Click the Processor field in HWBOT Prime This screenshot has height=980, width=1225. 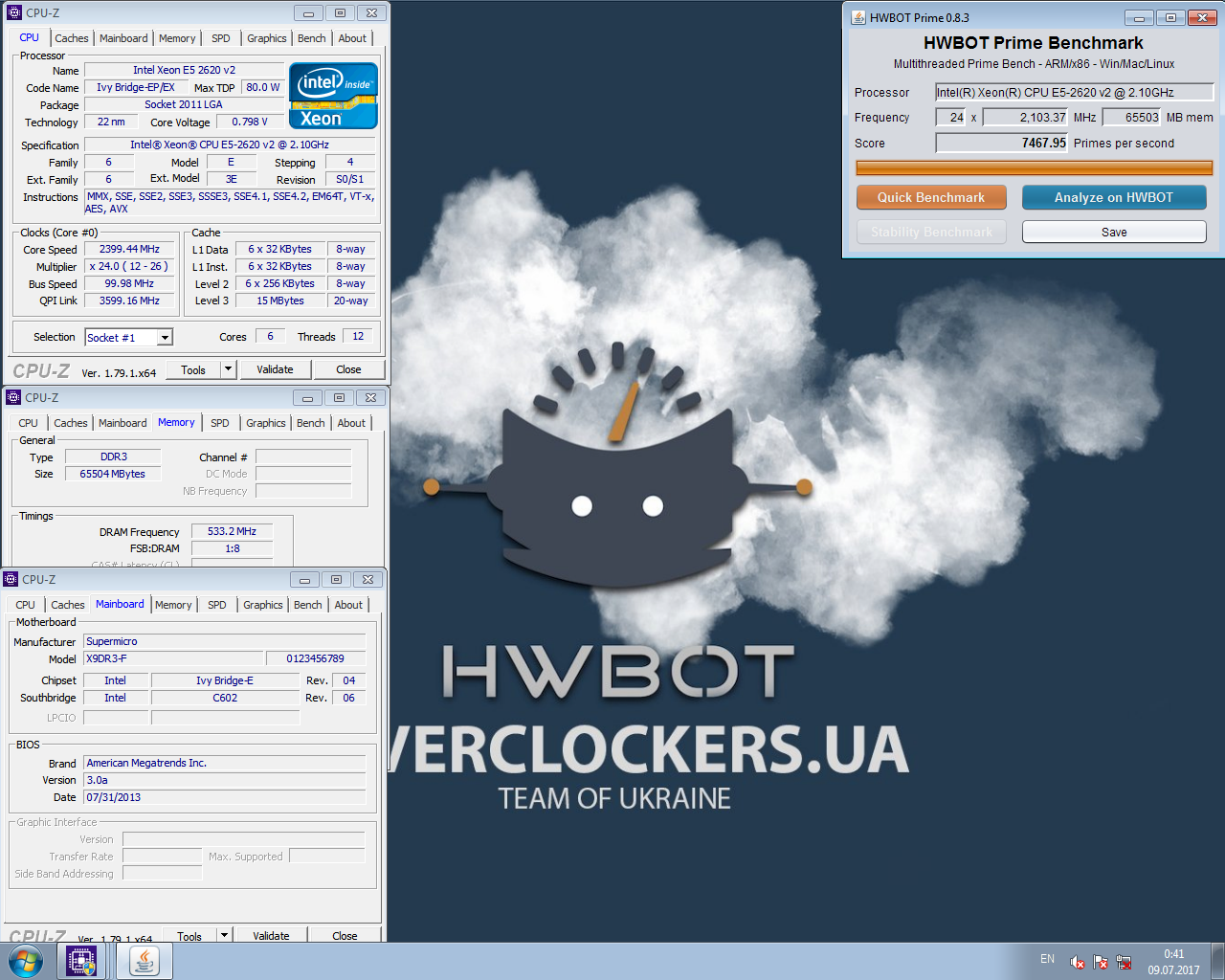tap(1075, 92)
